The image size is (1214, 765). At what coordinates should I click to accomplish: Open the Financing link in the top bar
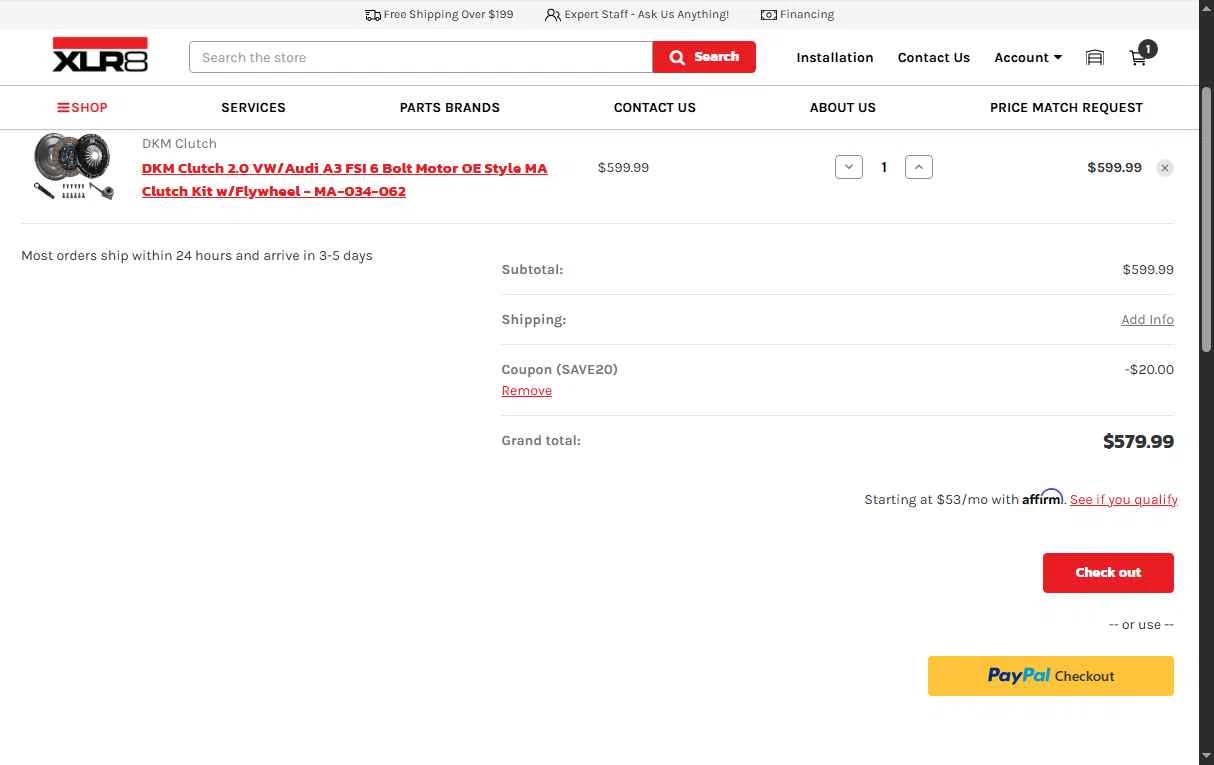pos(797,14)
